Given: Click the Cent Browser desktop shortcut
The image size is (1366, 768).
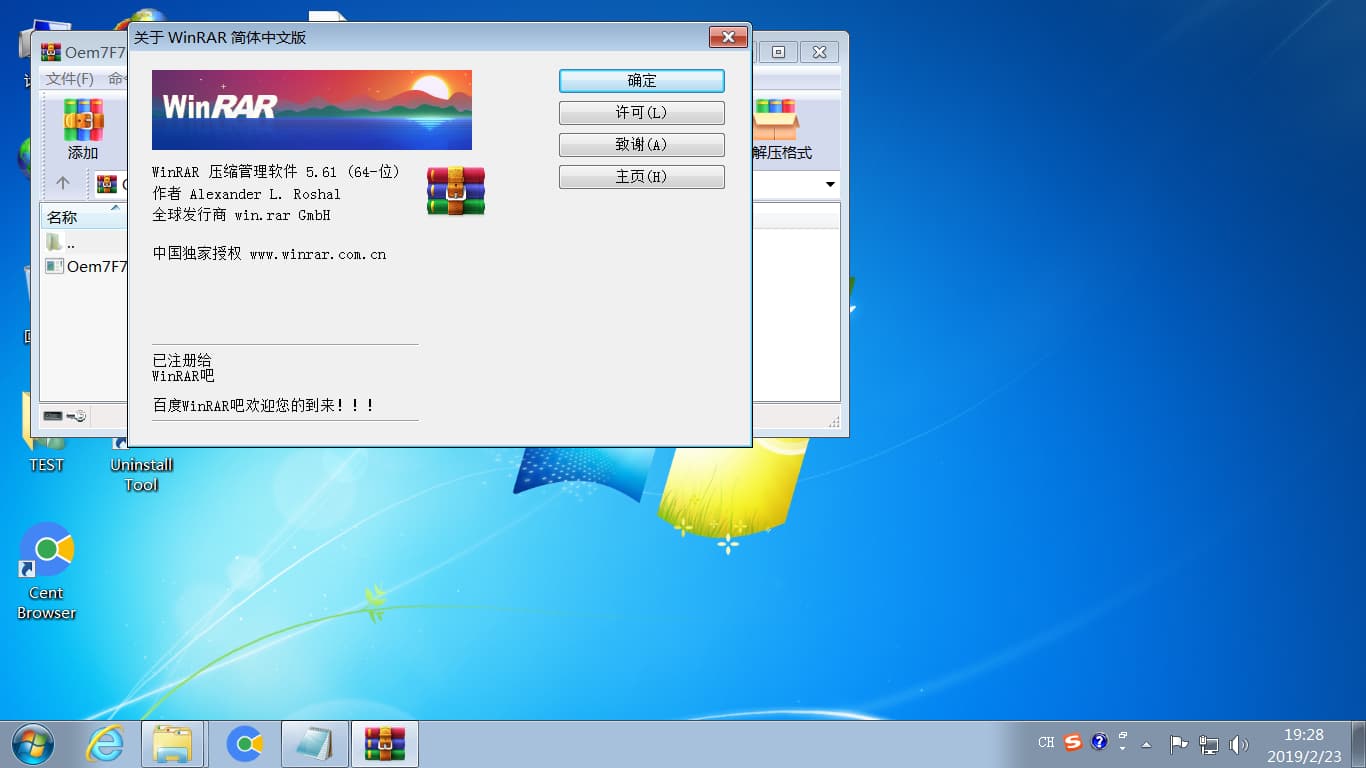Looking at the screenshot, I should click(x=46, y=572).
